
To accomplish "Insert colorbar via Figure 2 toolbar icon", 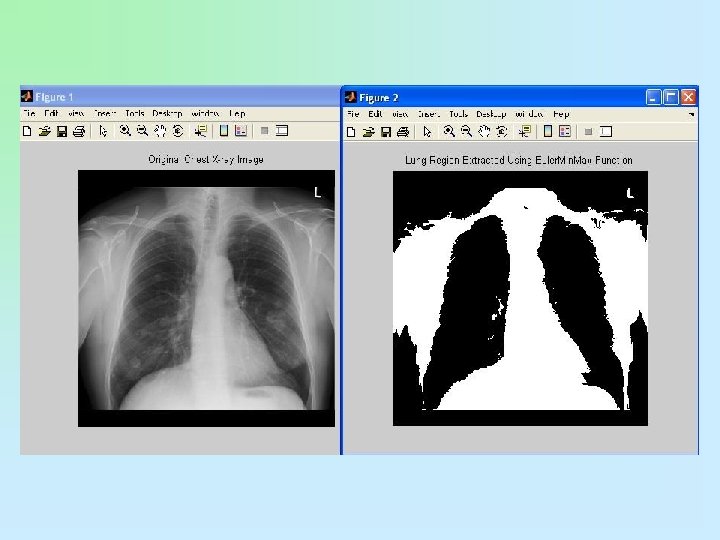I will (548, 132).
